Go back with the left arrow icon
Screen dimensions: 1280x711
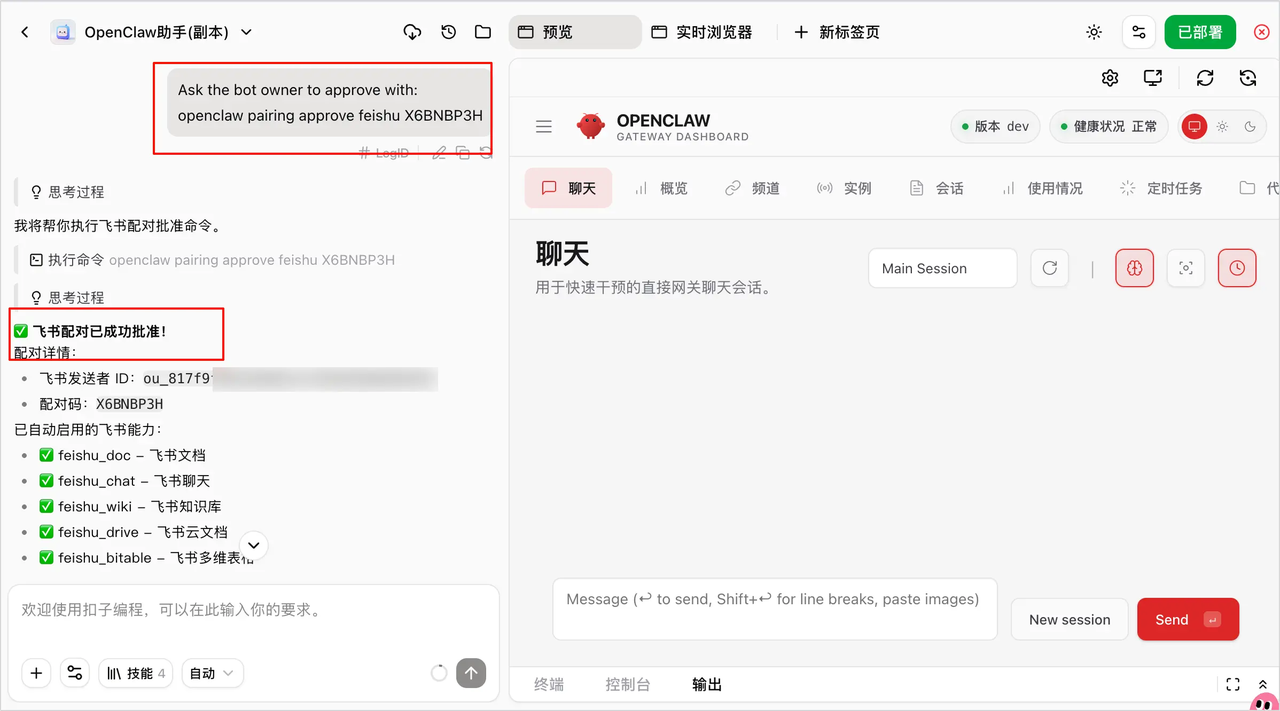(x=25, y=32)
